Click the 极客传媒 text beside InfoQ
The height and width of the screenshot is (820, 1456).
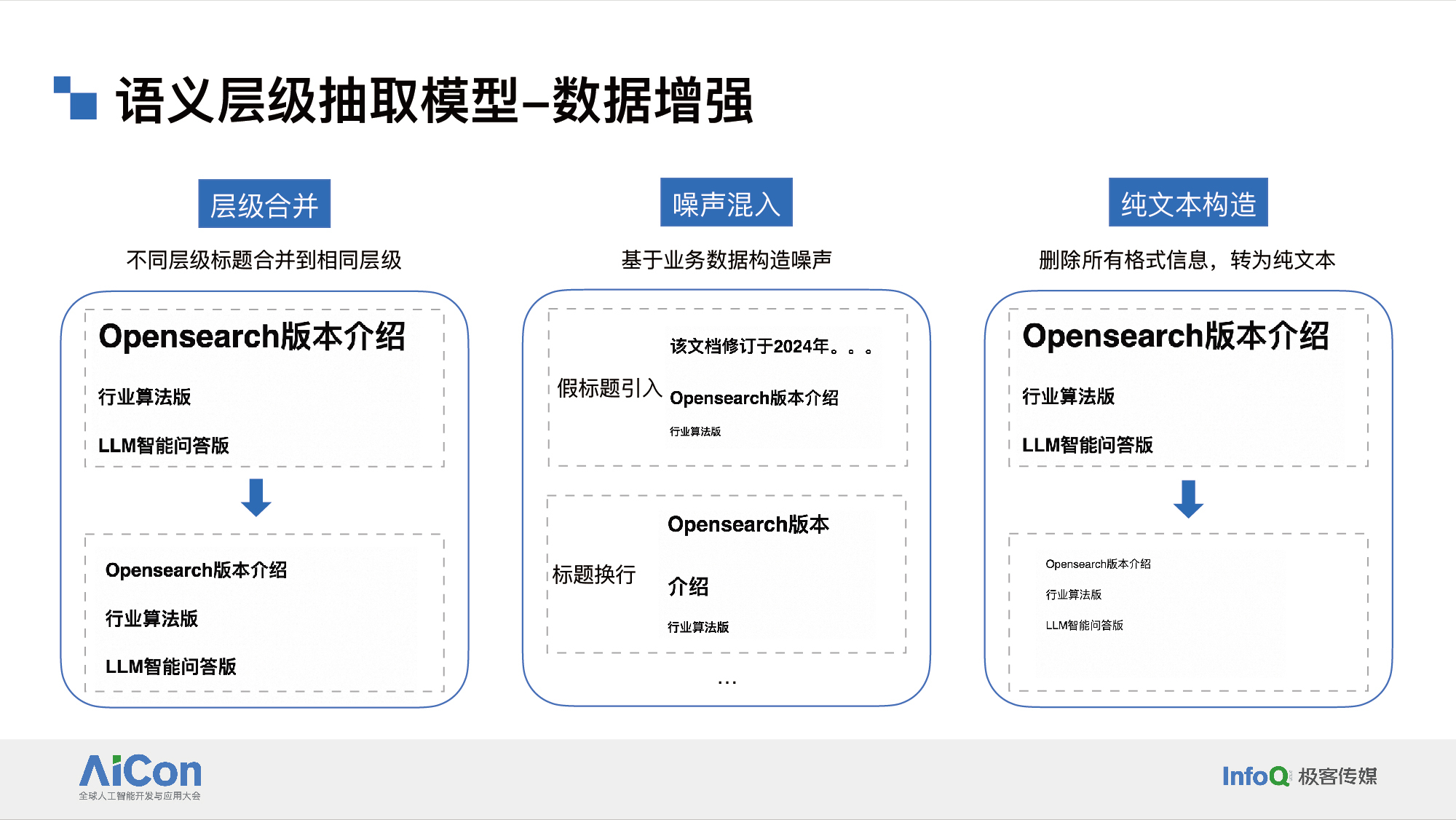[x=1337, y=776]
